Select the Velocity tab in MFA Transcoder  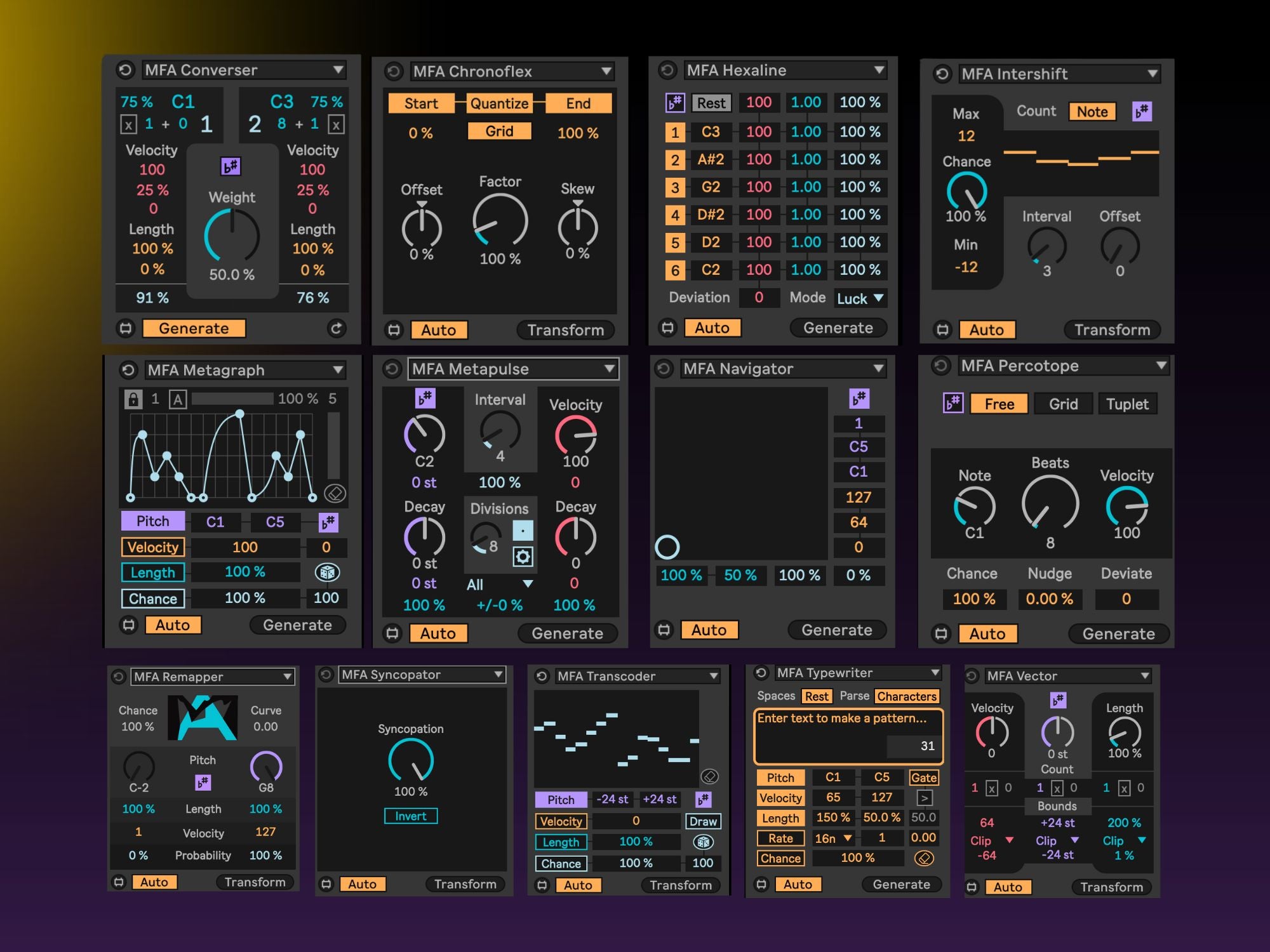click(x=561, y=821)
